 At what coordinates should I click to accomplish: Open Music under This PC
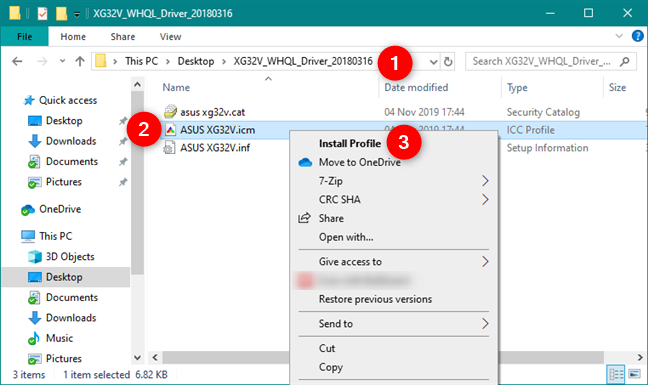(60, 338)
